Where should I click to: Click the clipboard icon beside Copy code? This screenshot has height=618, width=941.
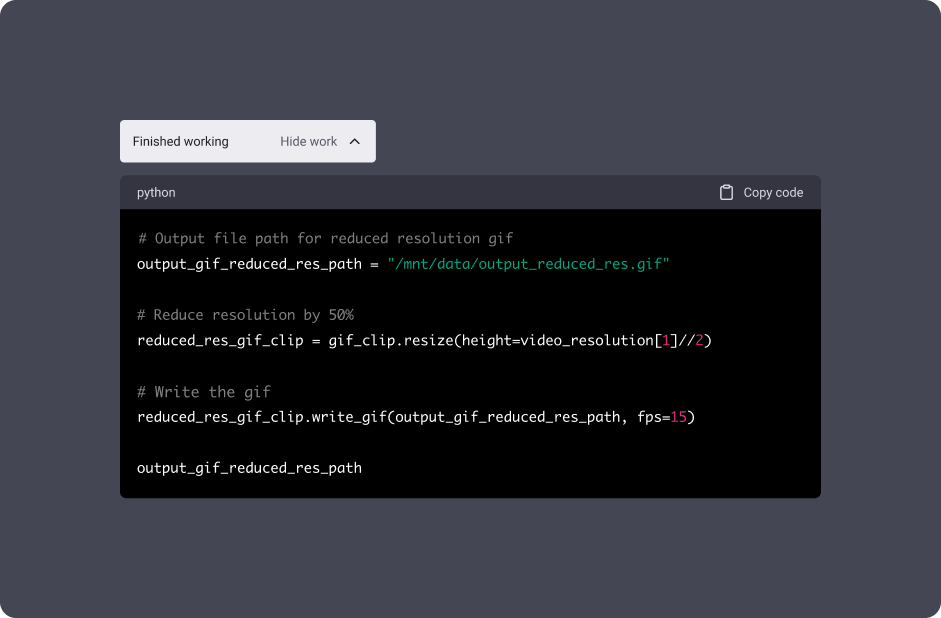tap(726, 193)
